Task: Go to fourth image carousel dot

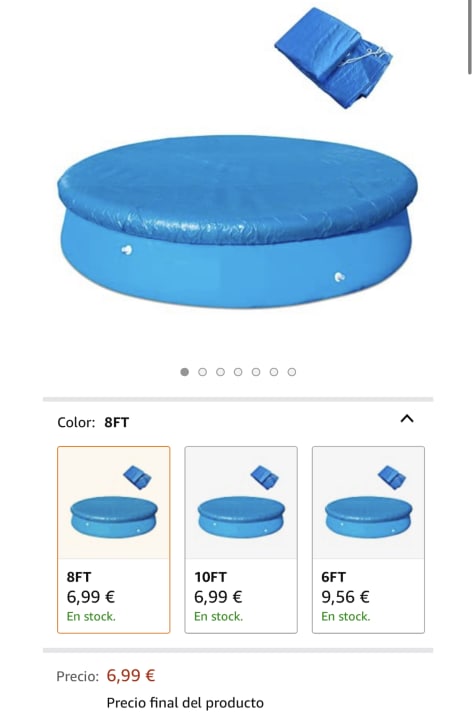Action: point(238,372)
